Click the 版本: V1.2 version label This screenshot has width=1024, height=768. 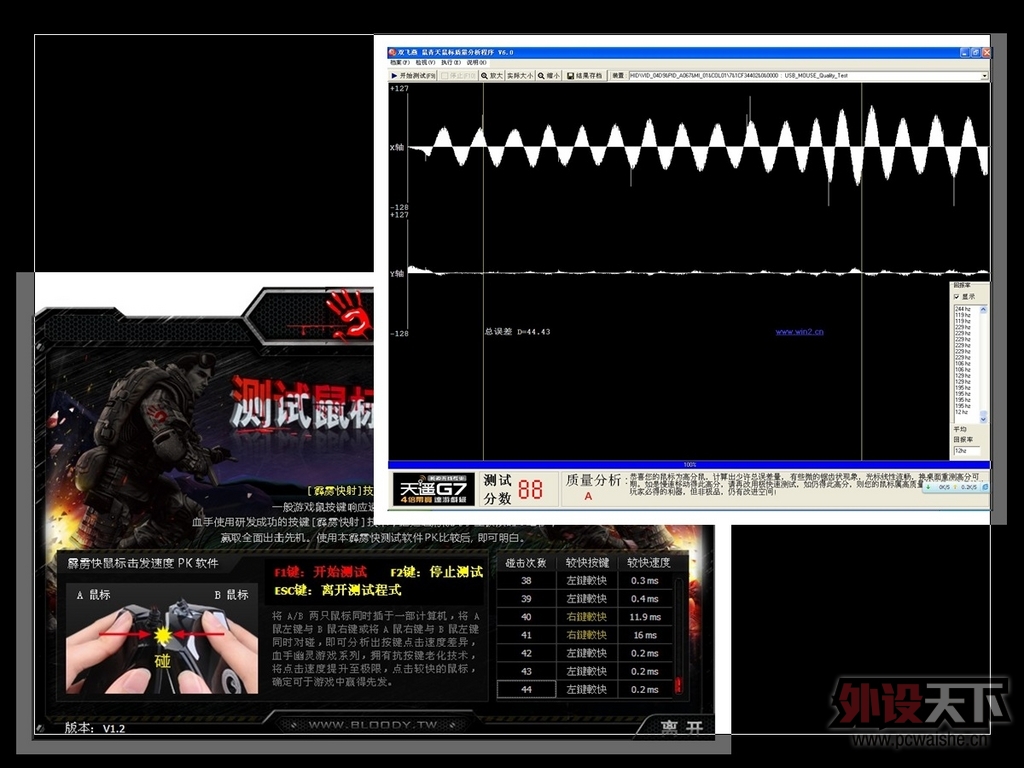pyautogui.click(x=95, y=728)
